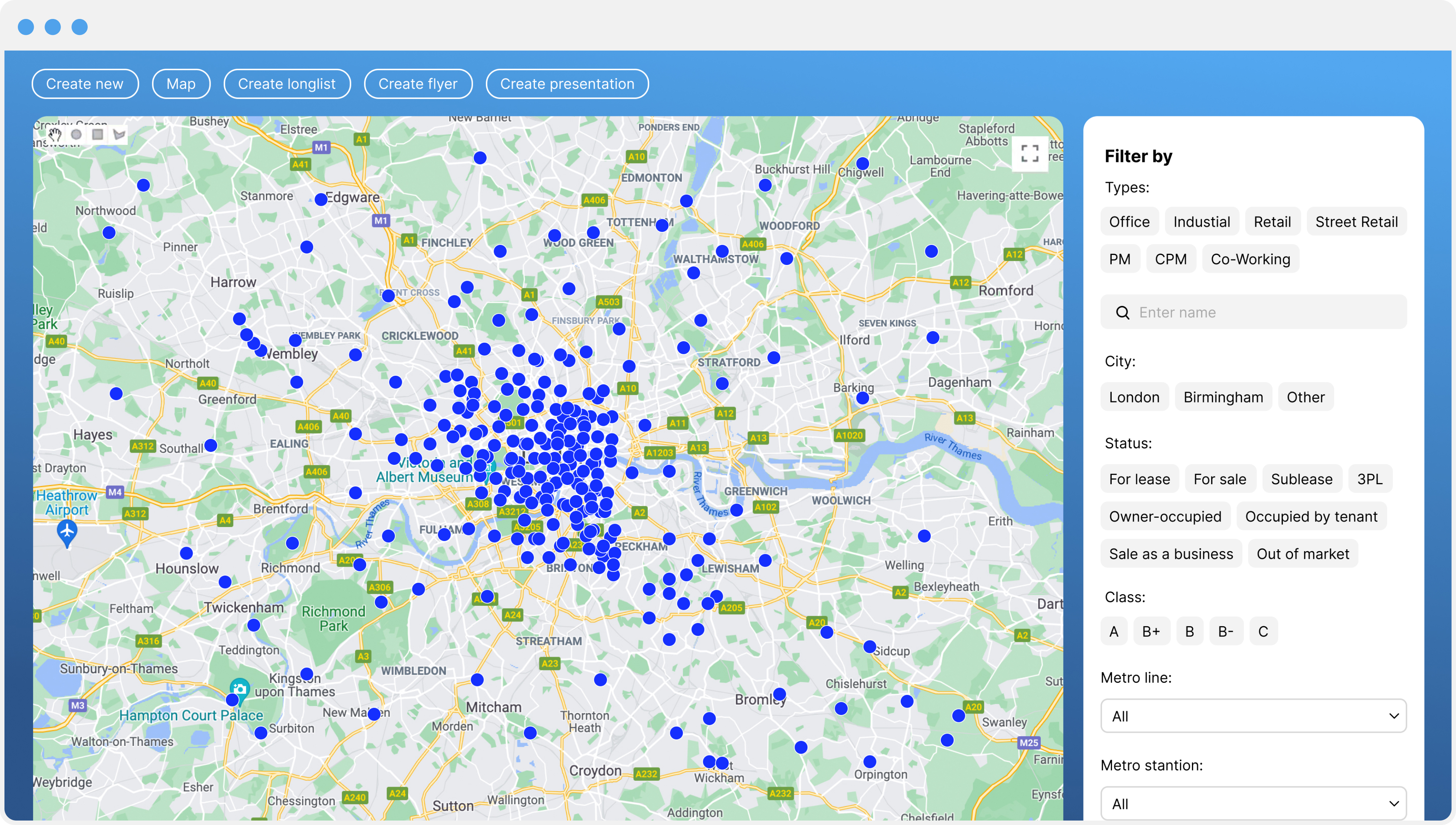Click Create longlist
Screen dimensions: 1456x825
point(287,84)
